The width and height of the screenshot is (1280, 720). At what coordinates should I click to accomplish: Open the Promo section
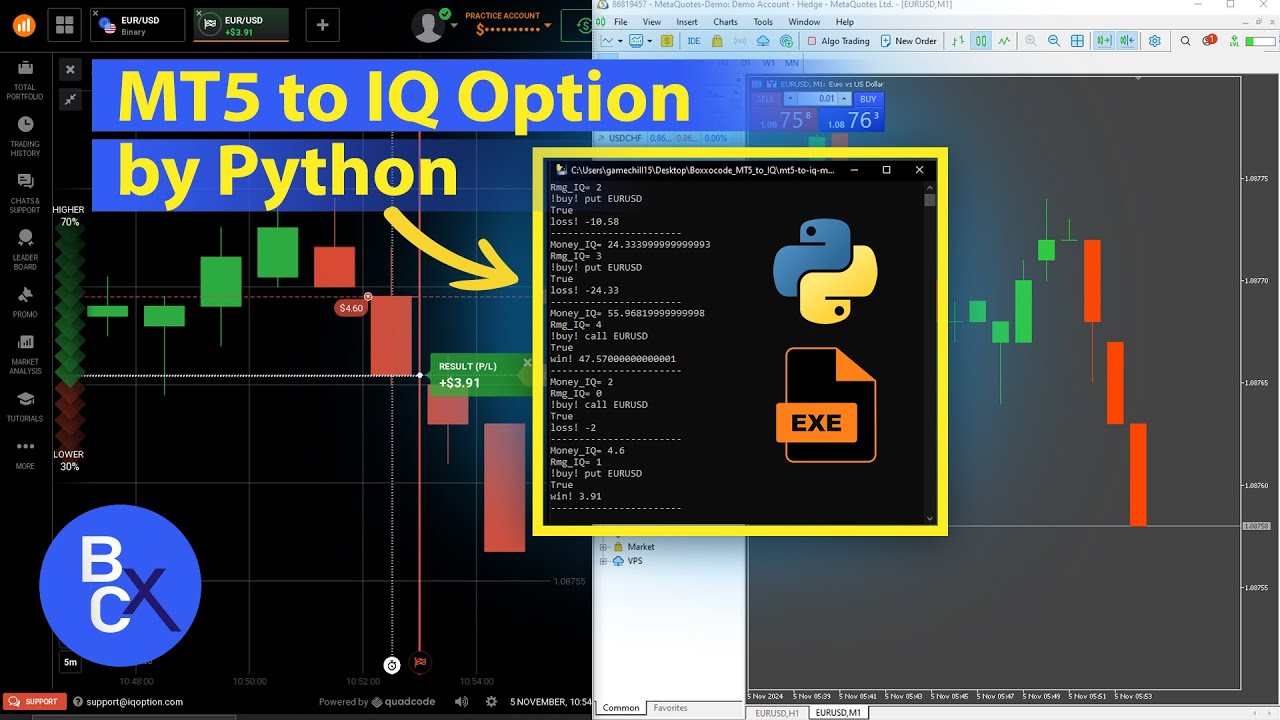tap(25, 302)
